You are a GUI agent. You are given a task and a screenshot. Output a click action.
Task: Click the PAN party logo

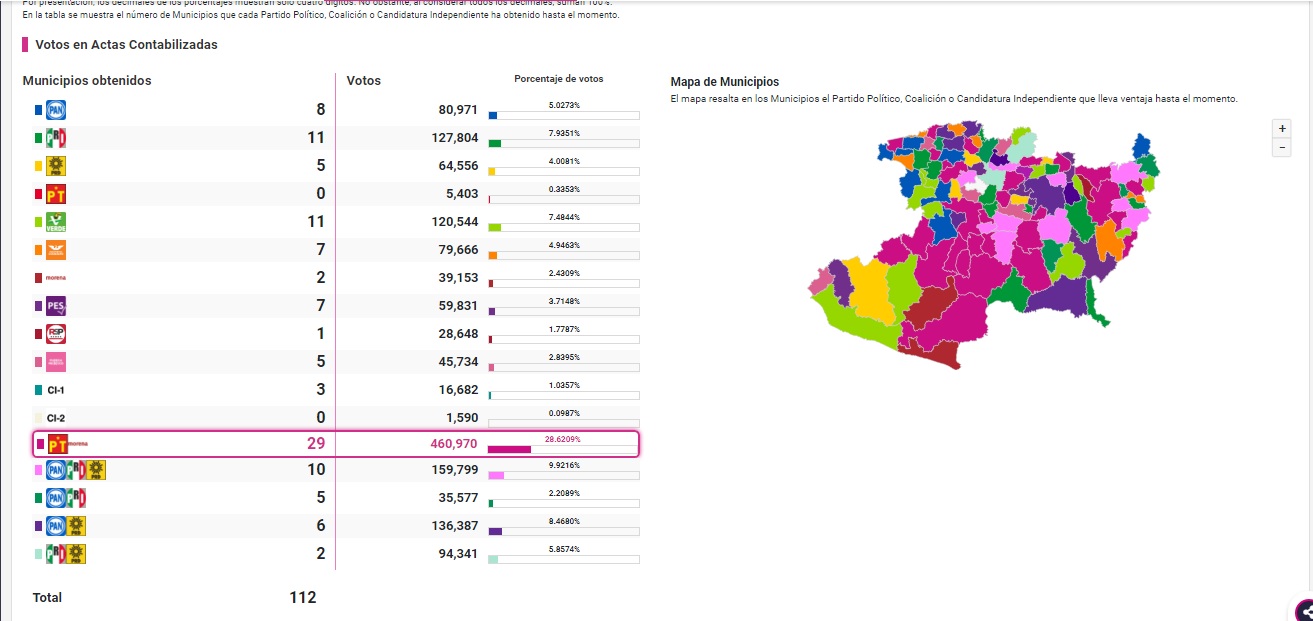56,110
